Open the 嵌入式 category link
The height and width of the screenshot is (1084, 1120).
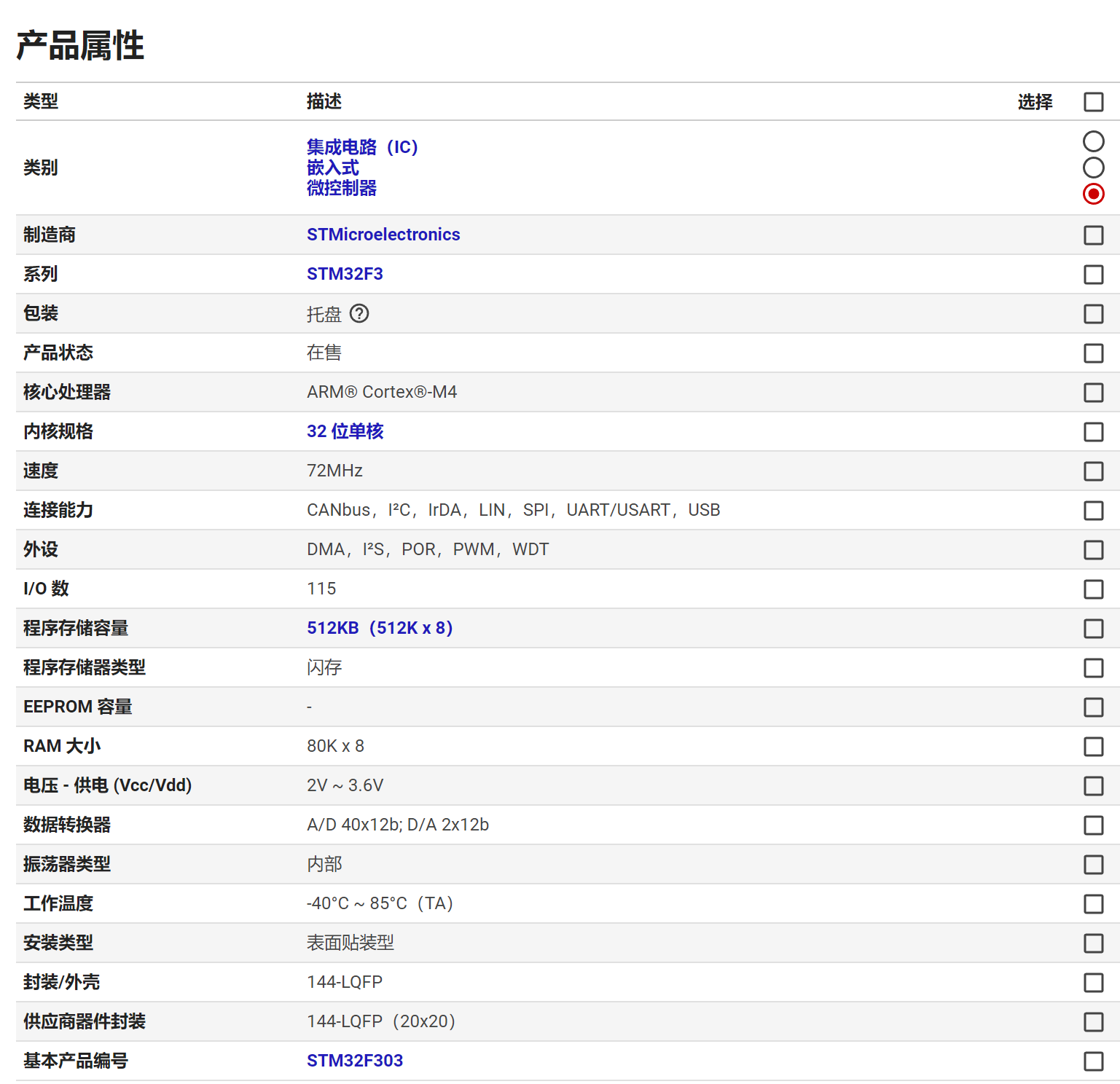click(x=333, y=168)
